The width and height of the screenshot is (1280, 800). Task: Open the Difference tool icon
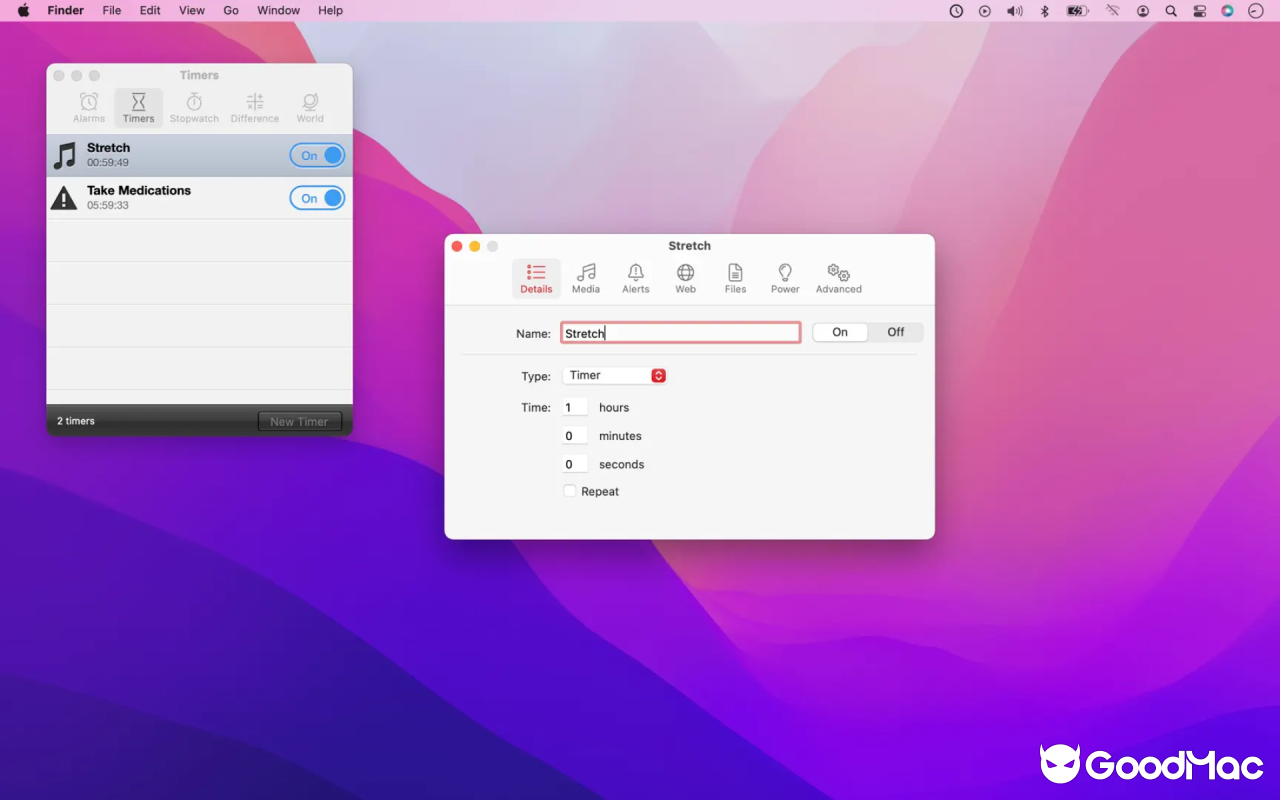[254, 107]
